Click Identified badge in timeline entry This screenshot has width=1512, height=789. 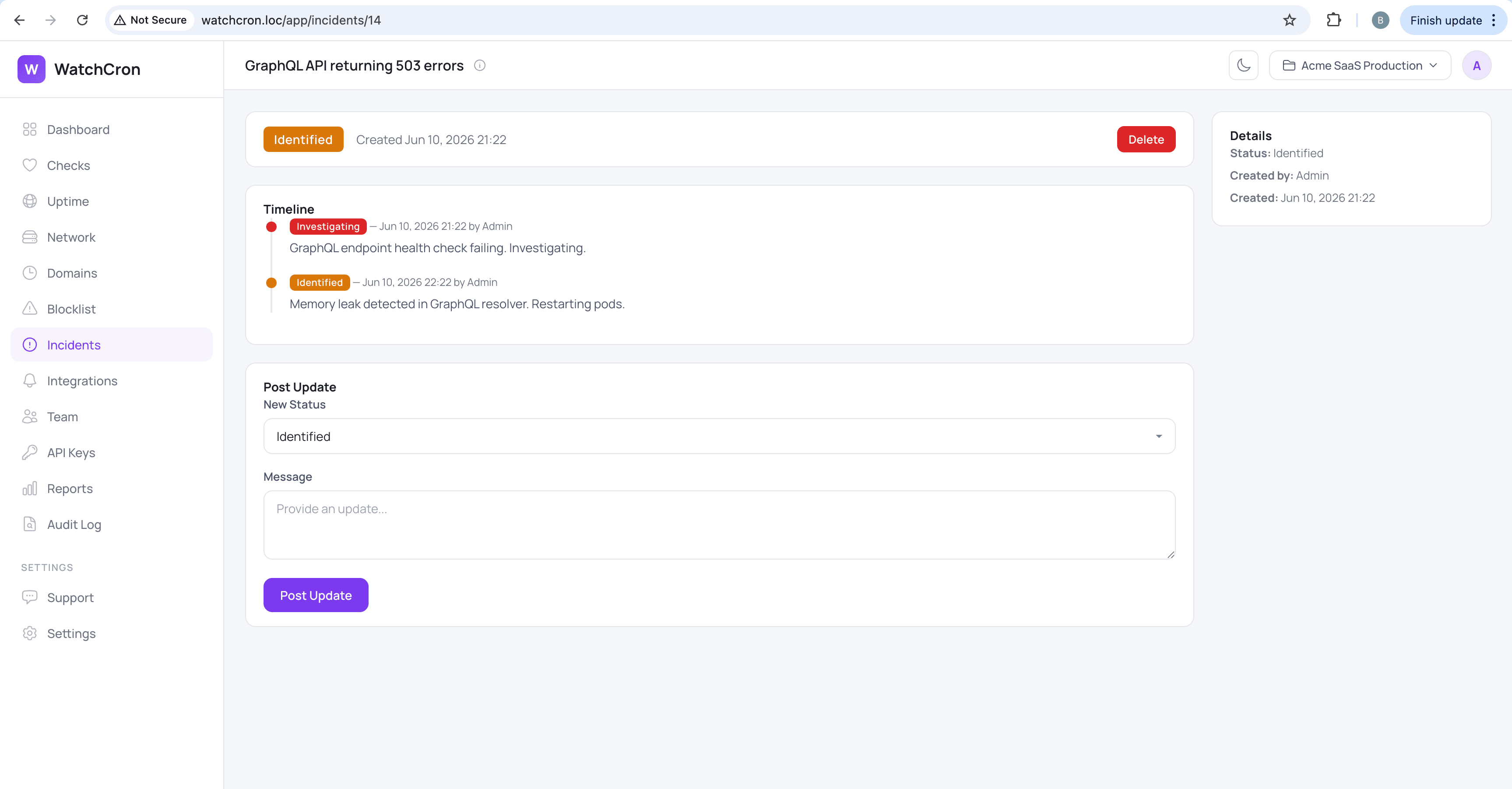[x=319, y=282]
